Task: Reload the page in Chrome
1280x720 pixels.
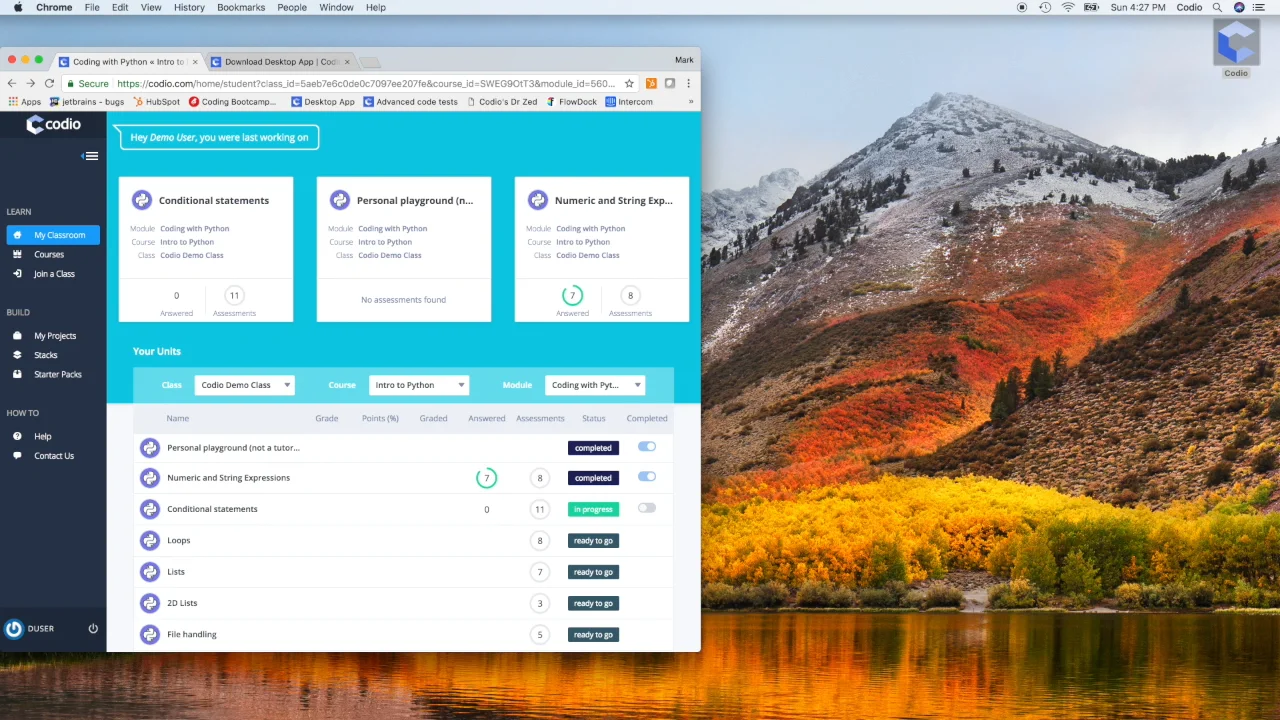Action: coord(49,83)
